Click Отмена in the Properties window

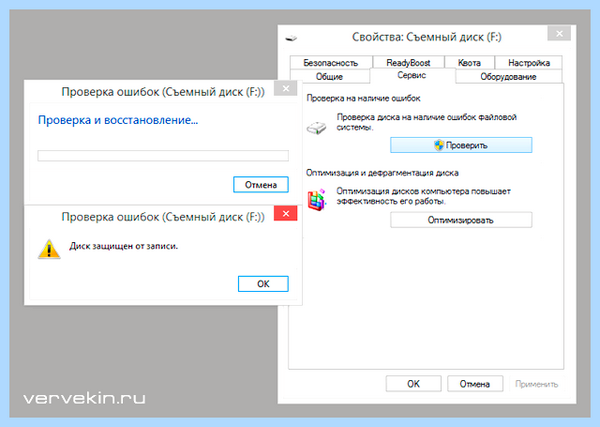pos(475,384)
